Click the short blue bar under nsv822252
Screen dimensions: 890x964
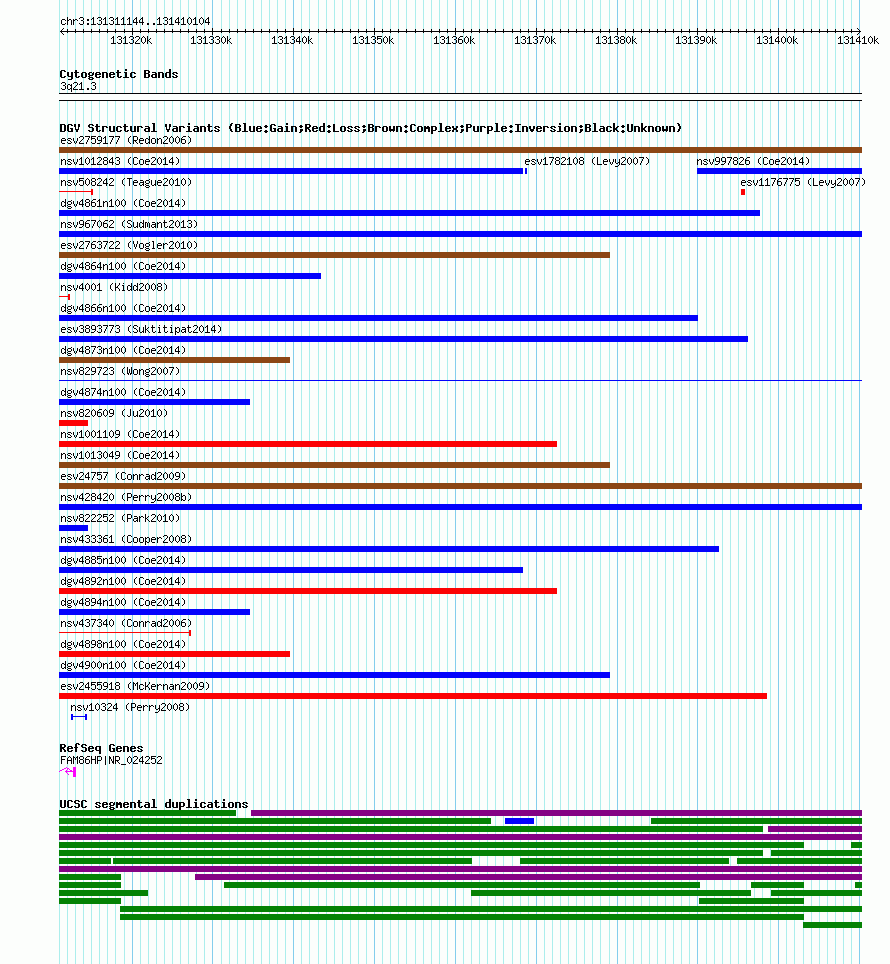click(74, 528)
